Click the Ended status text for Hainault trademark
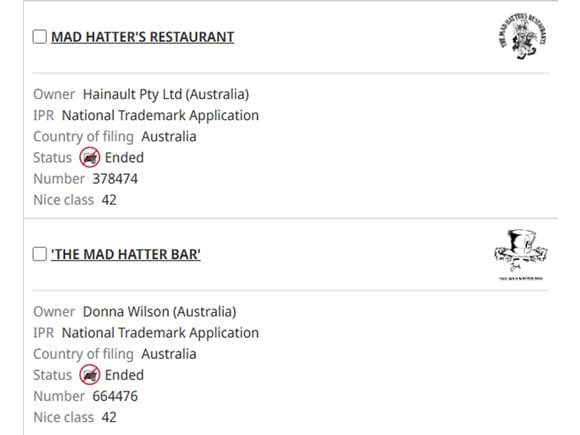This screenshot has width=580, height=435. [124, 158]
